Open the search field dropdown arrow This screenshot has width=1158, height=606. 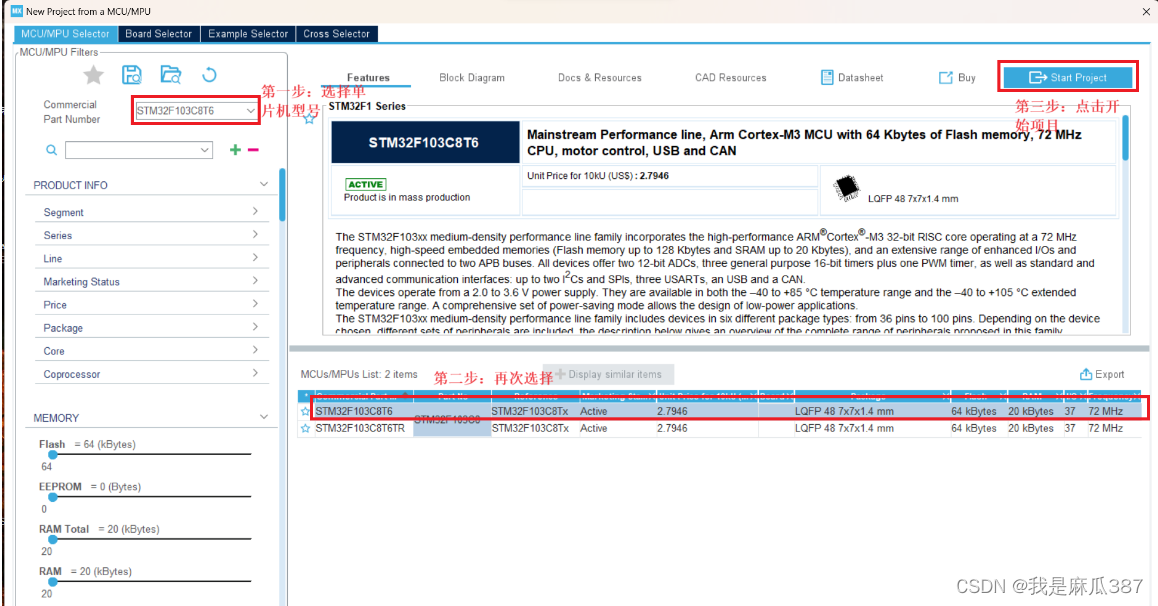coord(205,150)
